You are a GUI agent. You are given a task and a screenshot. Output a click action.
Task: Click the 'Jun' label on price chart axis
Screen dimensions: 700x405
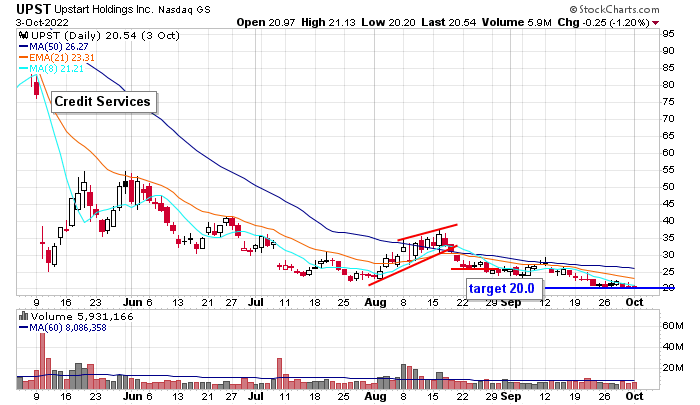pos(132,302)
